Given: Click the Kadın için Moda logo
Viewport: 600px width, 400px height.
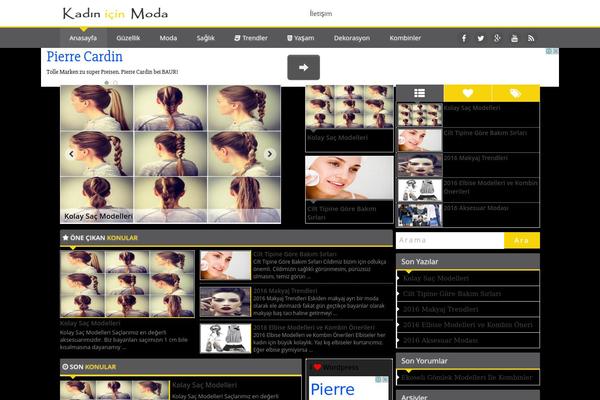Looking at the screenshot, I should coord(115,14).
